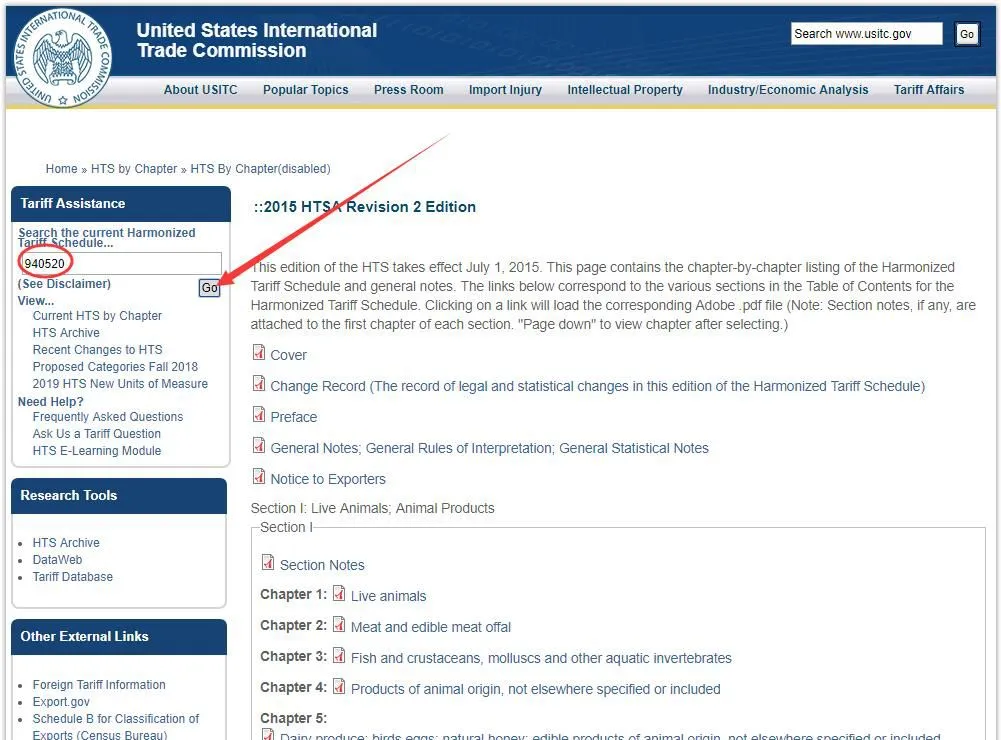
Task: Open the Press Room menu
Action: coord(409,90)
